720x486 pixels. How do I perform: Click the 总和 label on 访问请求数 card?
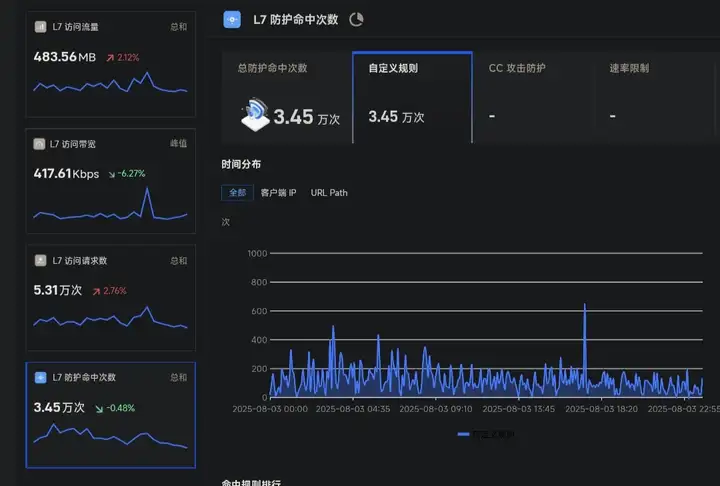(x=179, y=261)
